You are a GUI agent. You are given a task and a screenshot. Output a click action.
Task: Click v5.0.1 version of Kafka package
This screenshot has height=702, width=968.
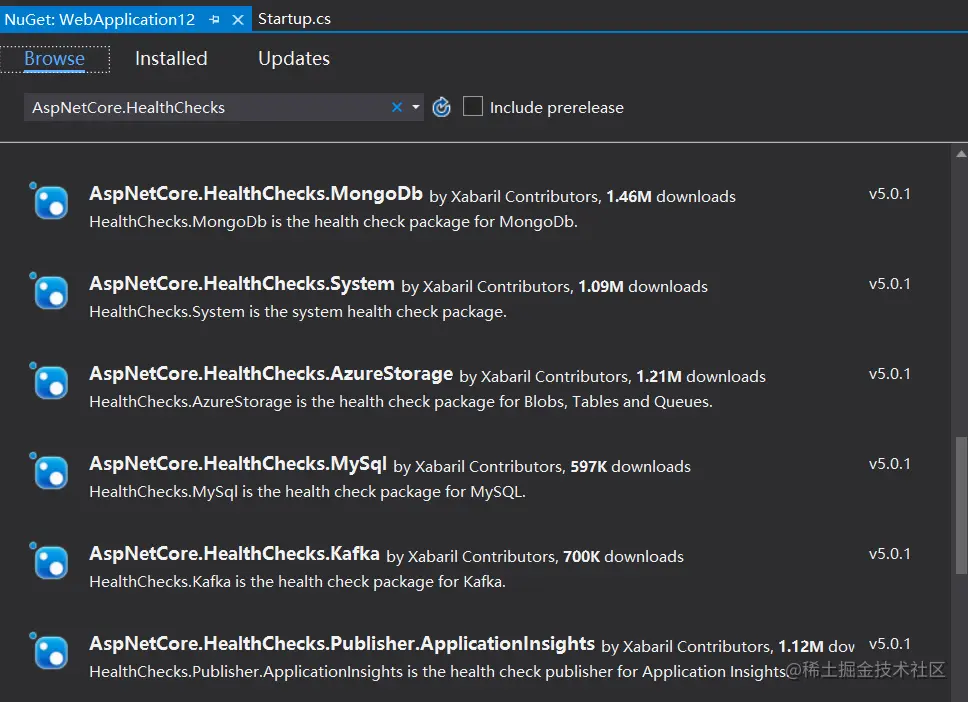[x=890, y=554]
